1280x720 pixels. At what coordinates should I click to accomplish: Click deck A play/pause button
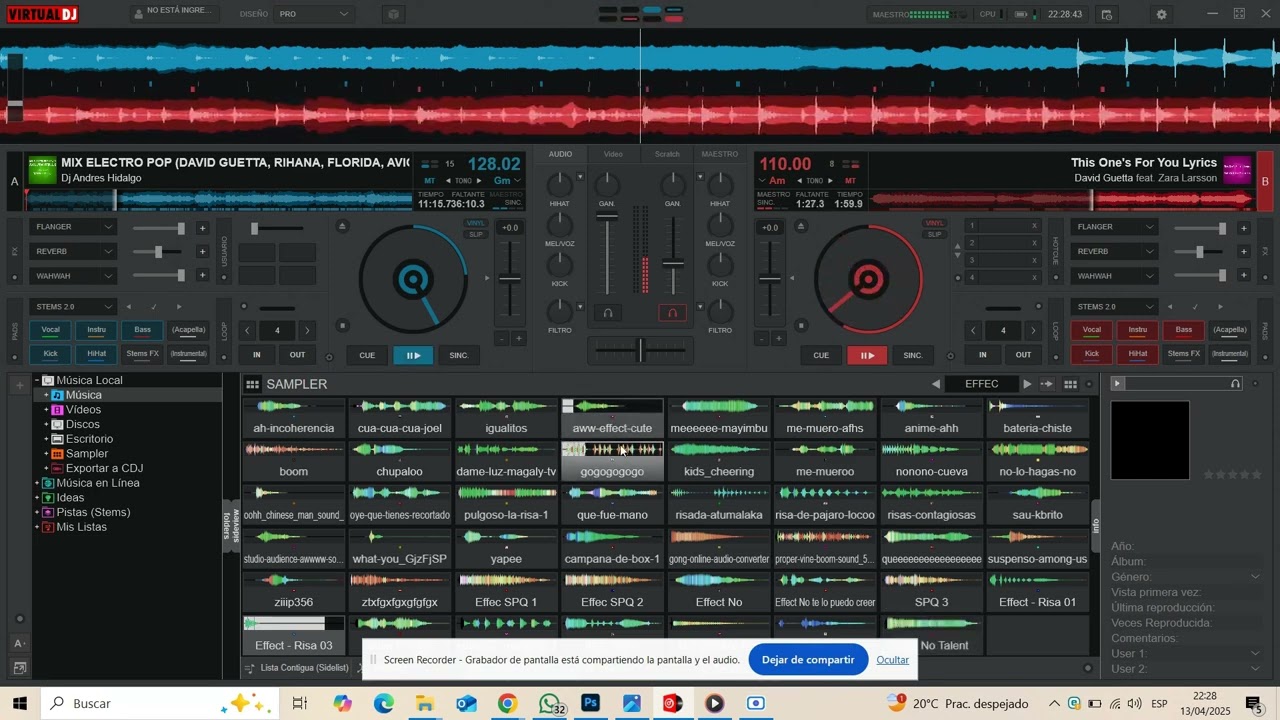tap(413, 355)
